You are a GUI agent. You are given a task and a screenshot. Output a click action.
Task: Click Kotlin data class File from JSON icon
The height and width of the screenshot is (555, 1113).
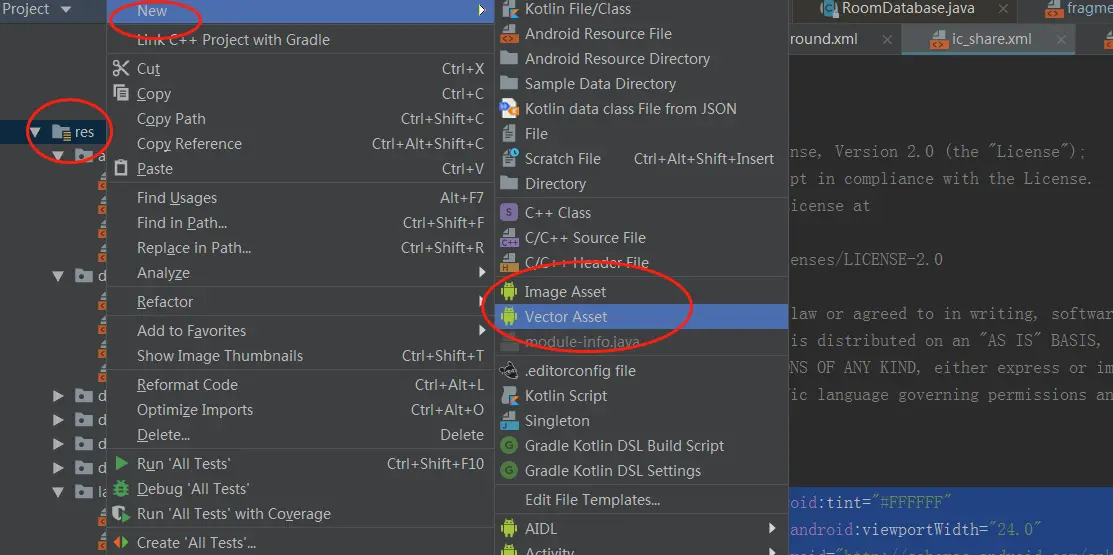coord(509,109)
